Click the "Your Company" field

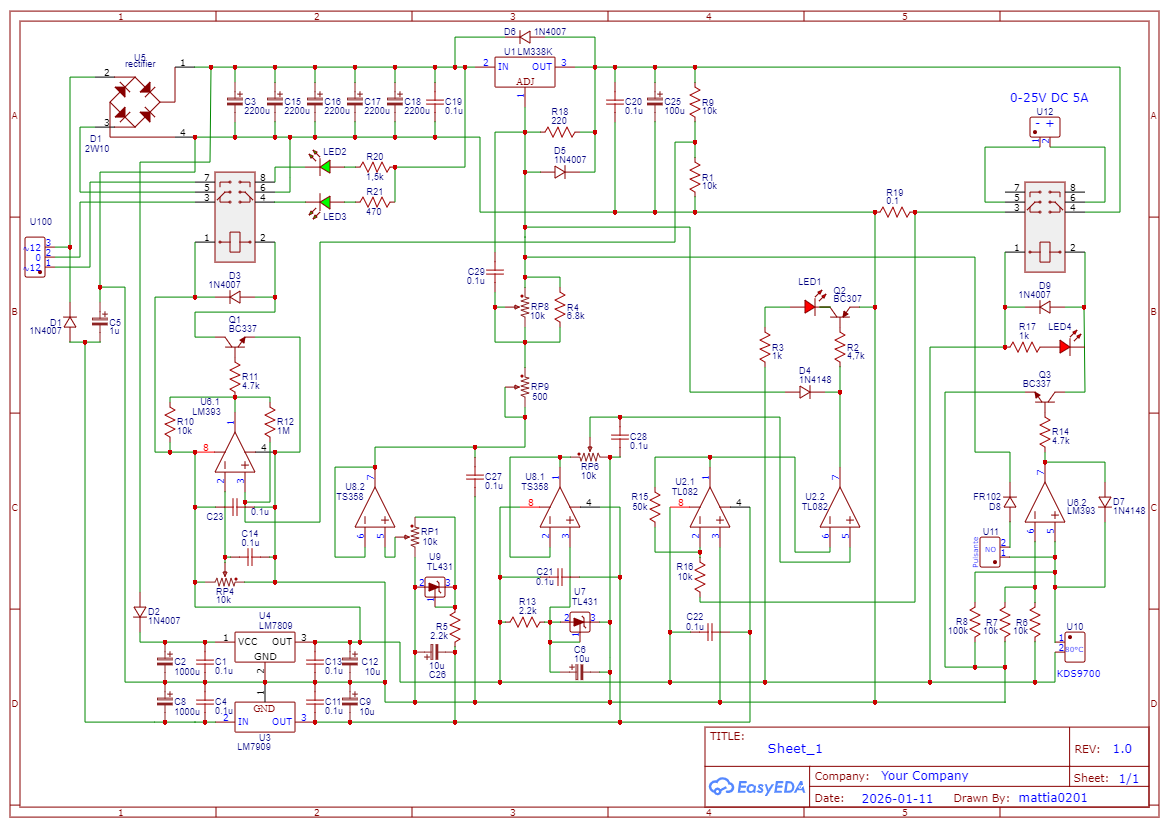[924, 776]
